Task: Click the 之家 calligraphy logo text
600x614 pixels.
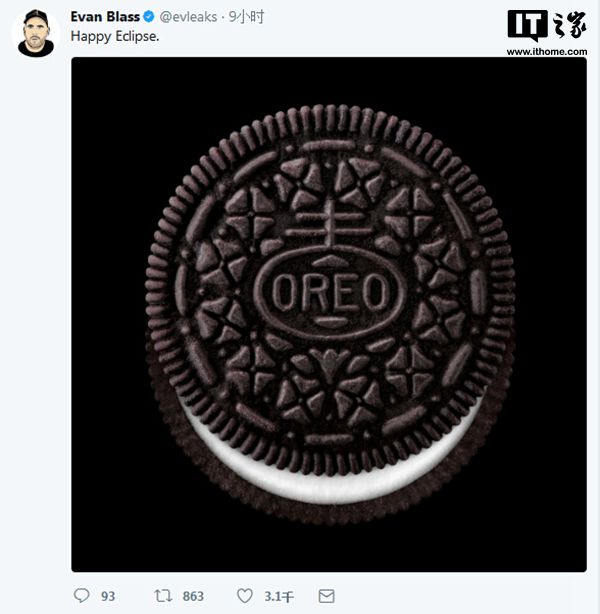Action: [x=570, y=24]
